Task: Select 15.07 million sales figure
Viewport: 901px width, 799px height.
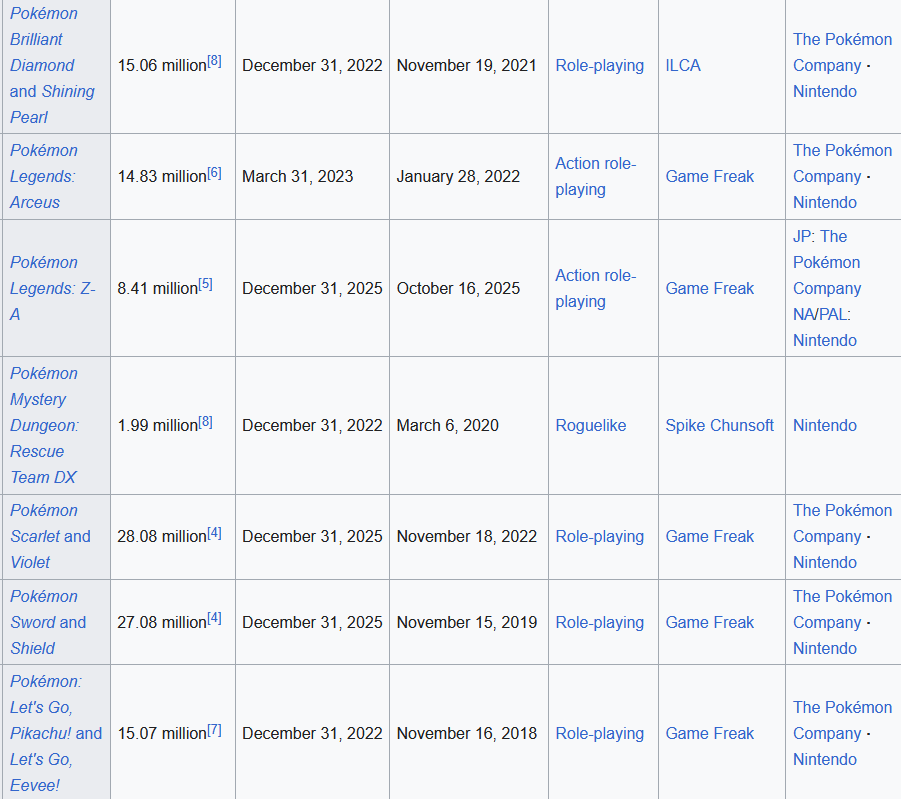Action: point(162,733)
